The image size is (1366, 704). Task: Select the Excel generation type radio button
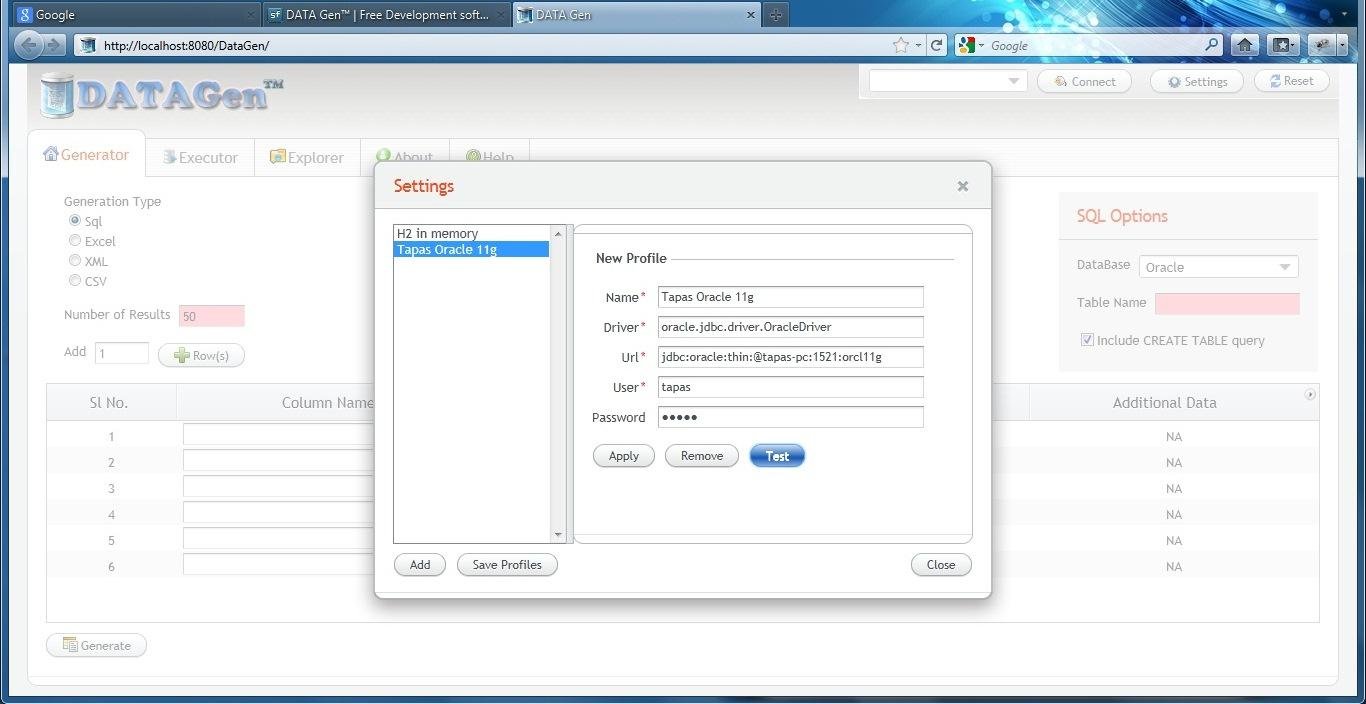75,241
